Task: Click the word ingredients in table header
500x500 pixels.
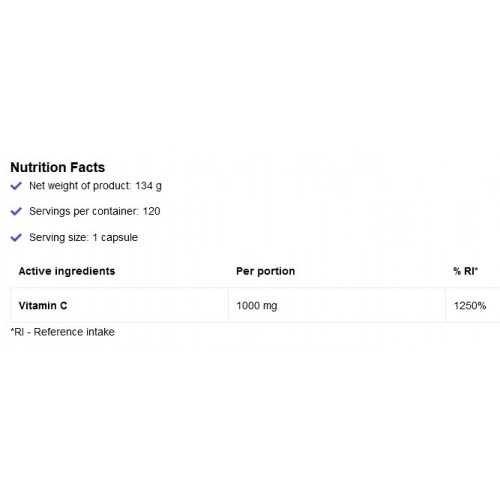Action: coord(85,272)
